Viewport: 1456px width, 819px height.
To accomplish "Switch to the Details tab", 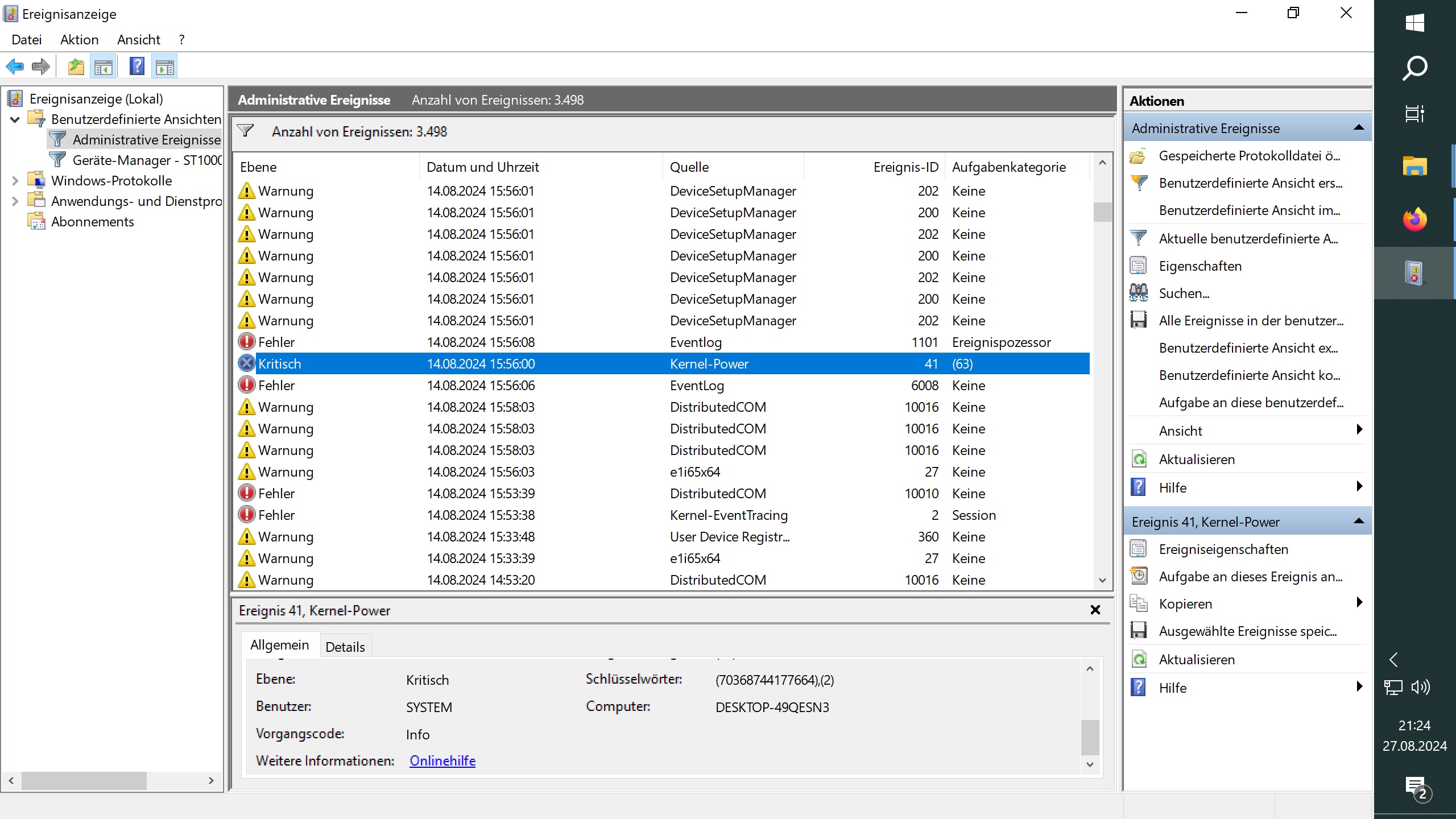I will [345, 647].
